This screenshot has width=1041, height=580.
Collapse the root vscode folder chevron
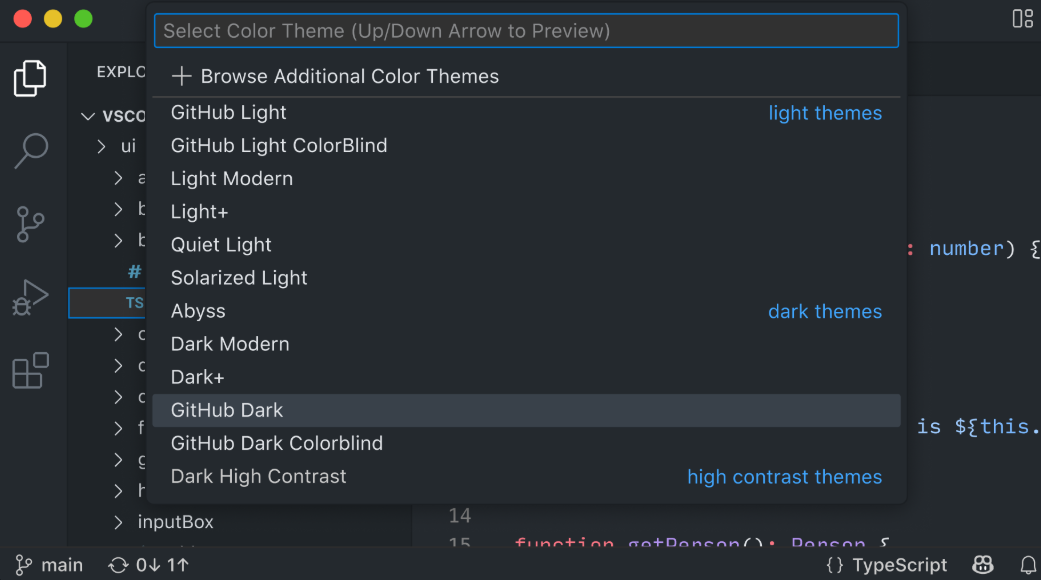(88, 116)
